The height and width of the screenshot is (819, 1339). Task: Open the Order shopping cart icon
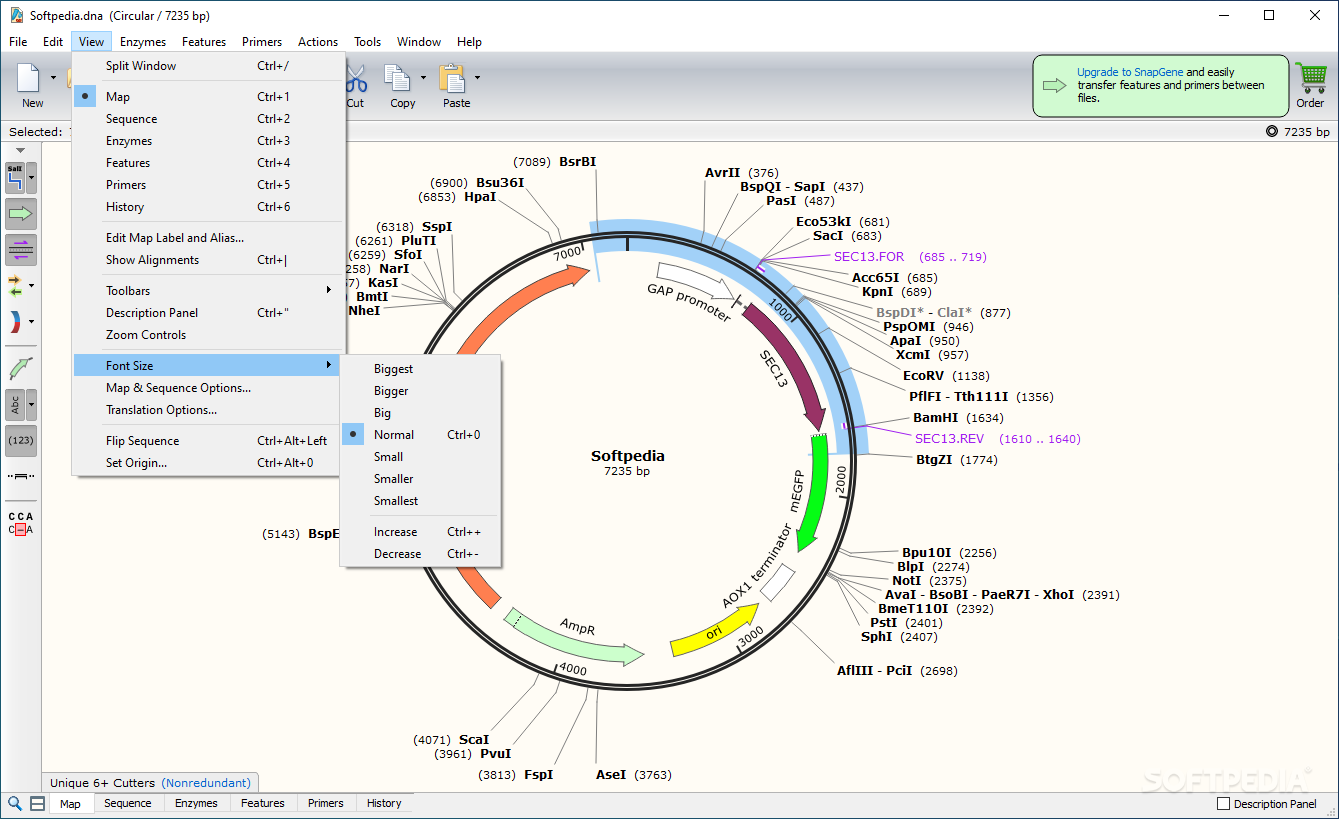point(1310,78)
